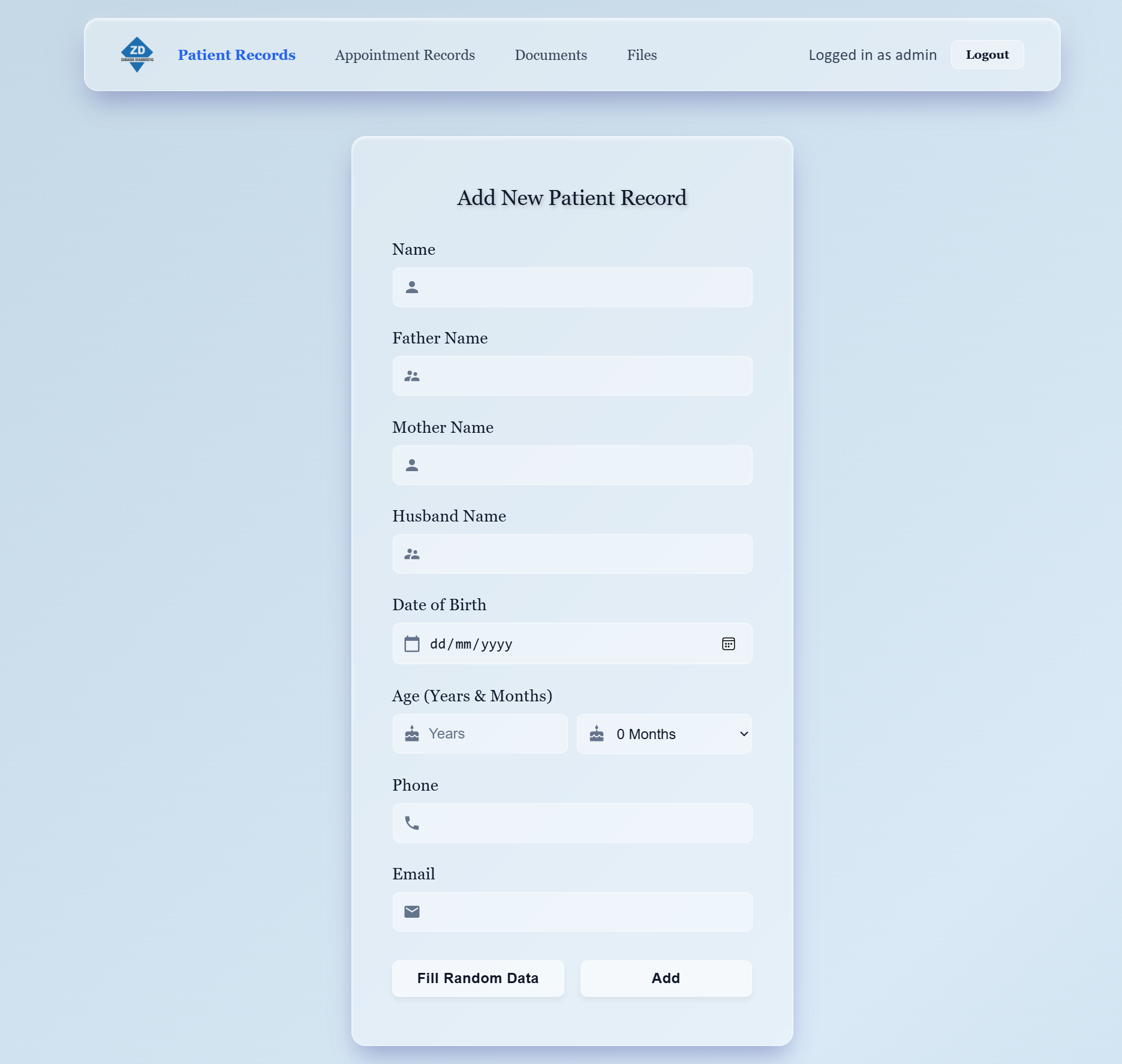Focus the Years age input
Image resolution: width=1122 pixels, height=1064 pixels.
(480, 734)
